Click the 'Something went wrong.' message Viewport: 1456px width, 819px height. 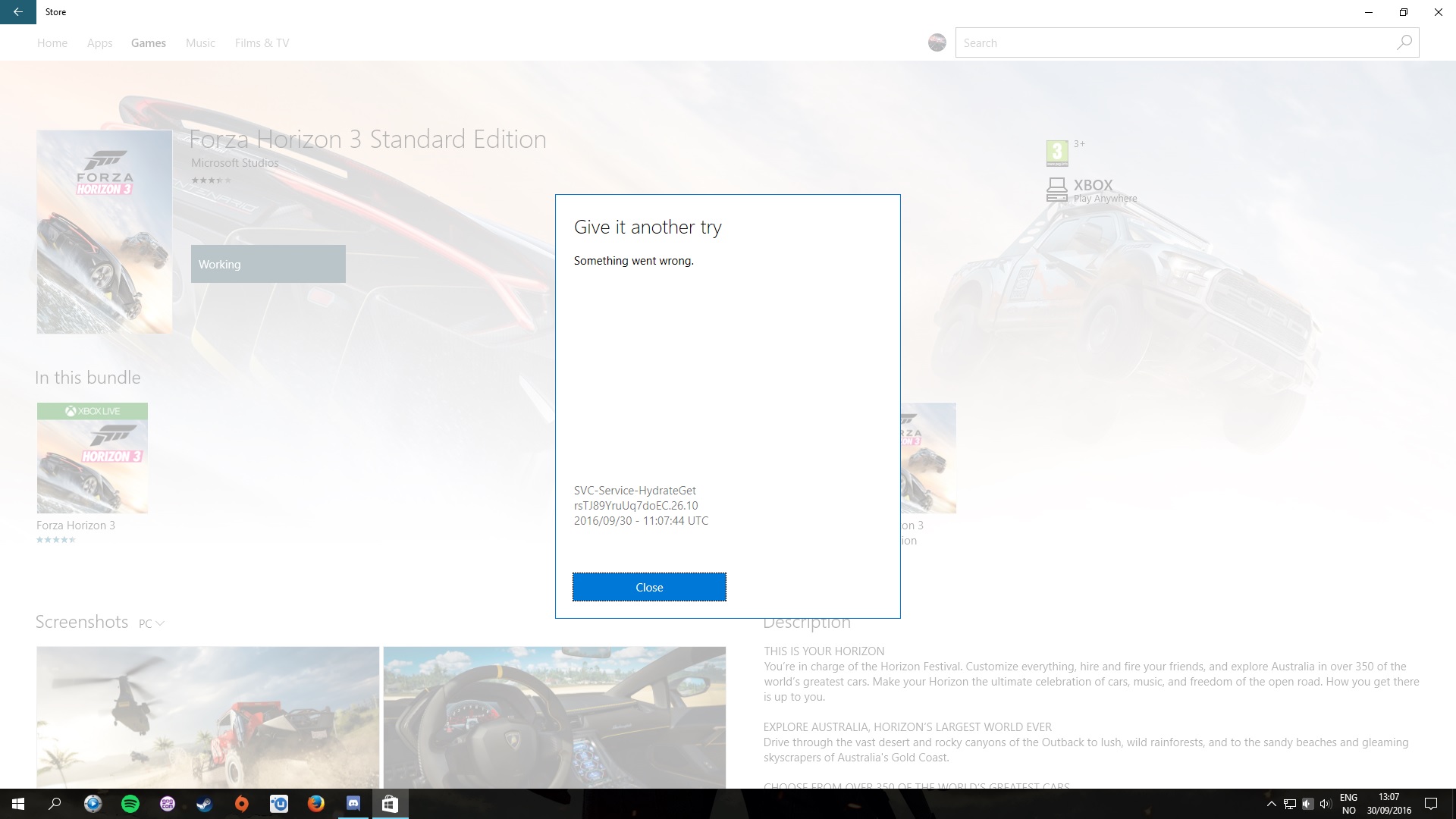click(634, 261)
